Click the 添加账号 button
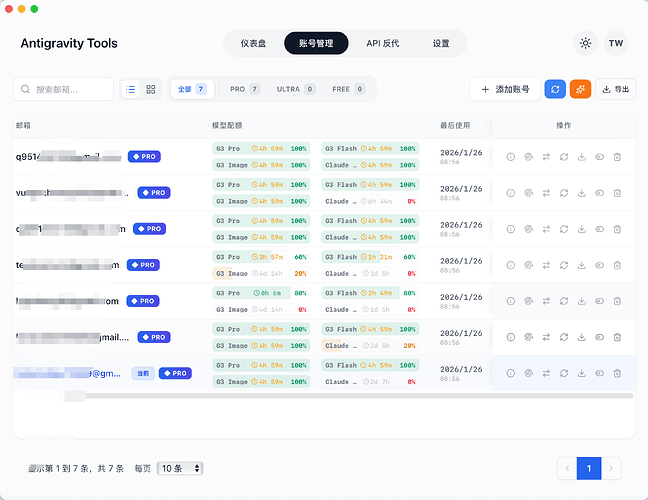 tap(505, 89)
